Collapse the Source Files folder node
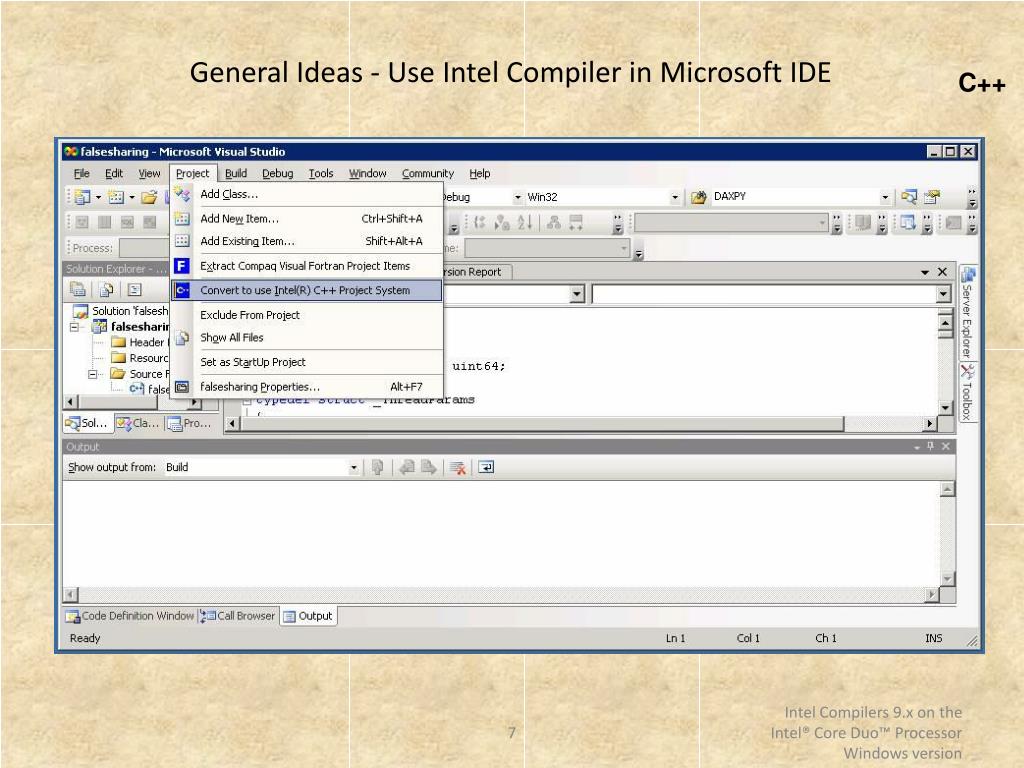This screenshot has height=768, width=1024. point(93,374)
